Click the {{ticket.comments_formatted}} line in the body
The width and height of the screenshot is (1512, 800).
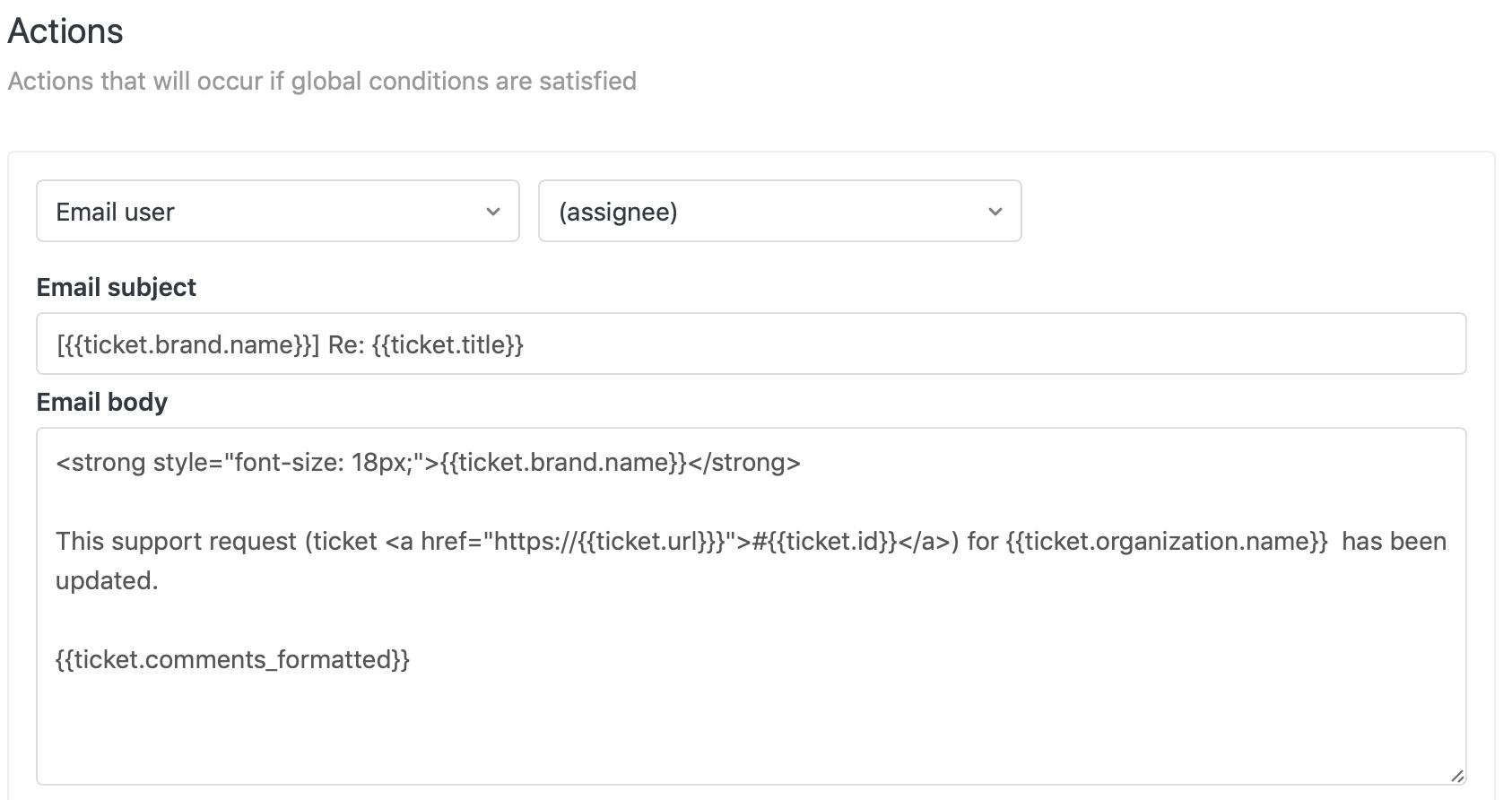tap(232, 660)
